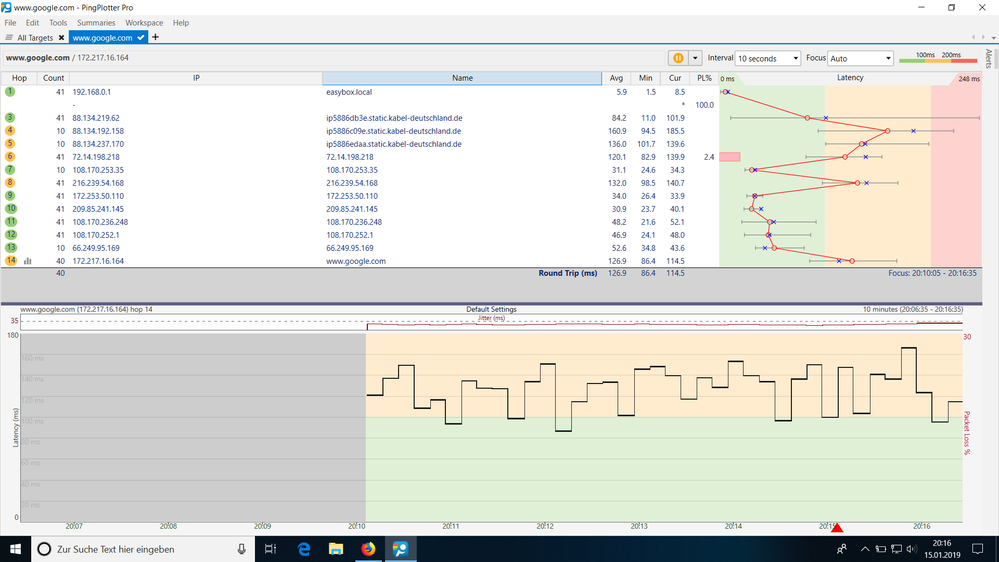Open the Tools menu
The image size is (999, 562).
pos(58,22)
